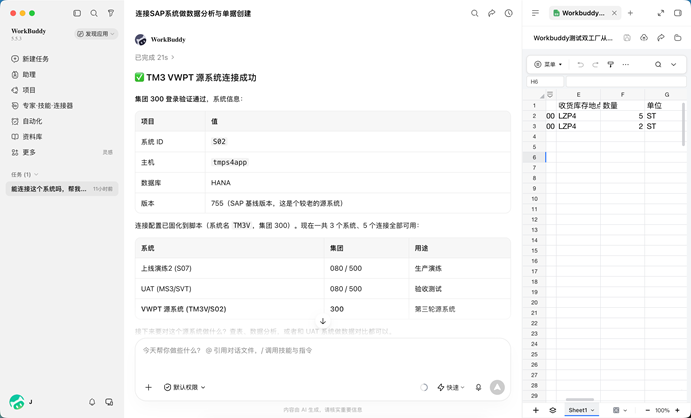Open the 默认权限 permission dropdown
The image size is (691, 418).
click(184, 387)
